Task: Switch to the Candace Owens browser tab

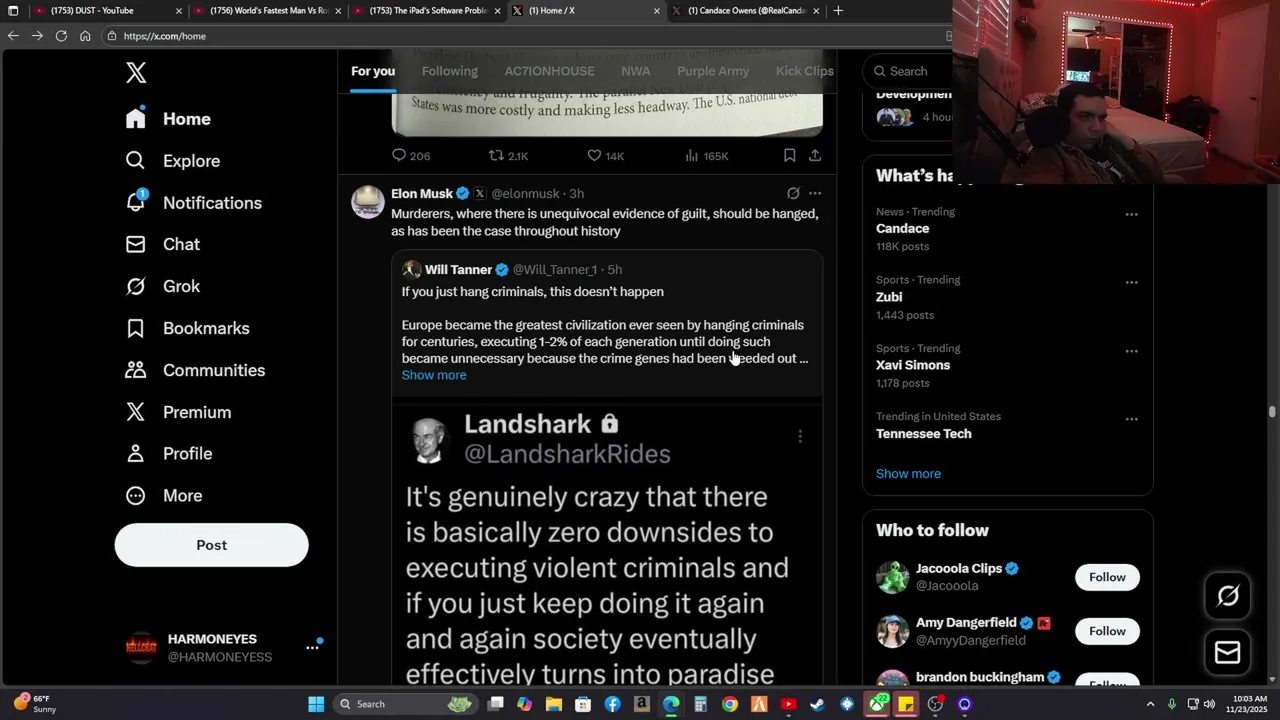Action: tap(746, 10)
